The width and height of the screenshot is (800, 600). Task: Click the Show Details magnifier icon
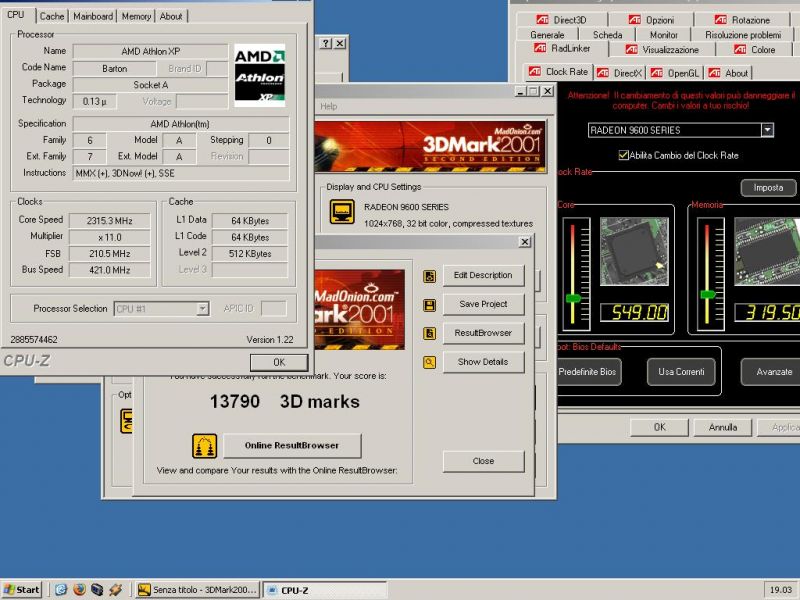click(x=430, y=362)
